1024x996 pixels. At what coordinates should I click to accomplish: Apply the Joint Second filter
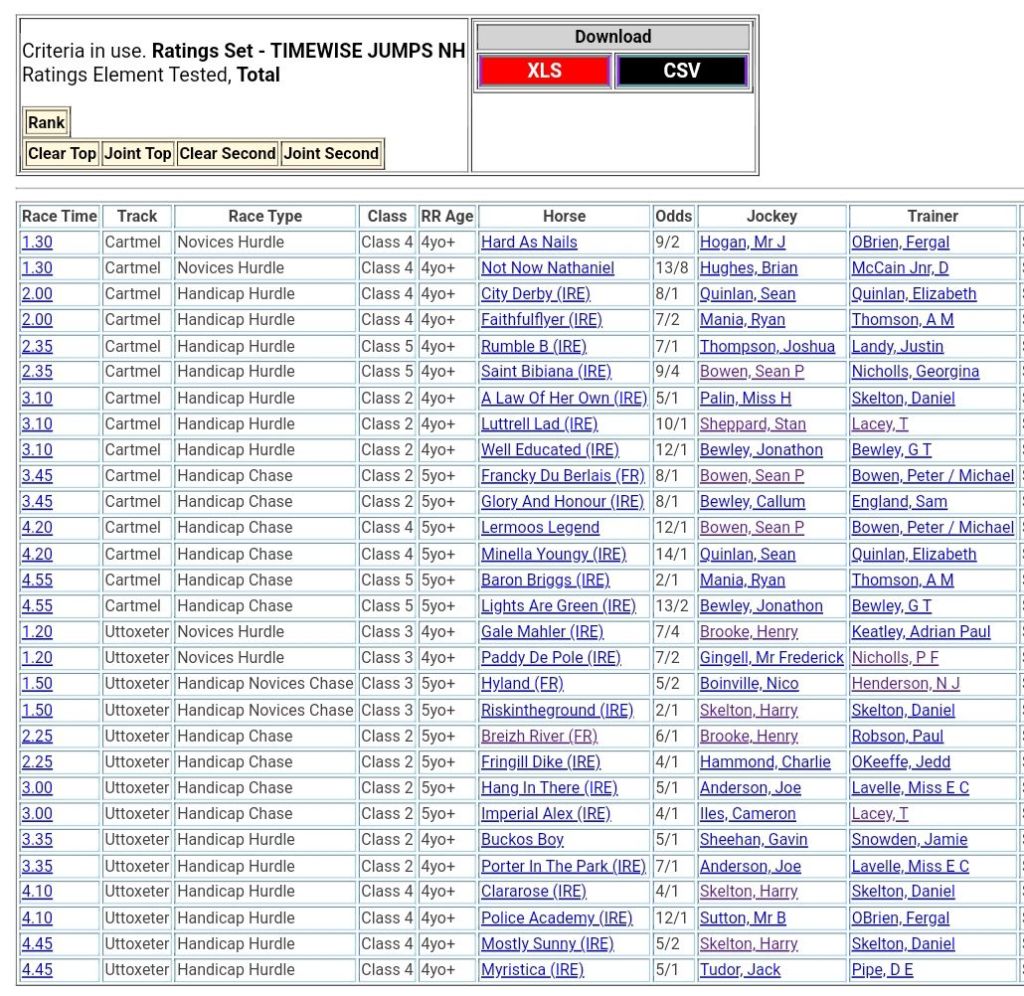(x=331, y=154)
